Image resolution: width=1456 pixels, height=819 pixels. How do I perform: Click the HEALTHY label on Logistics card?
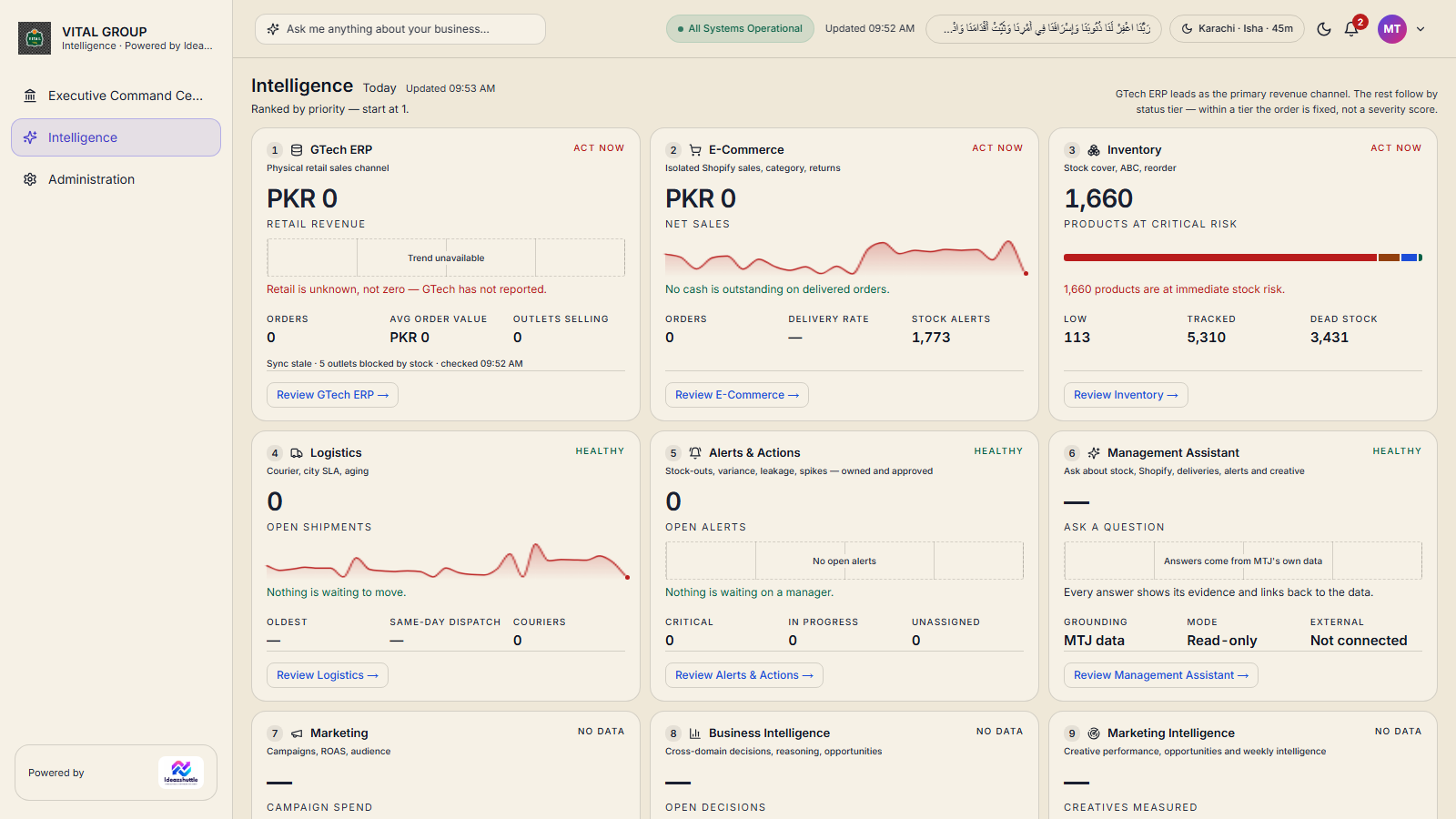click(600, 450)
